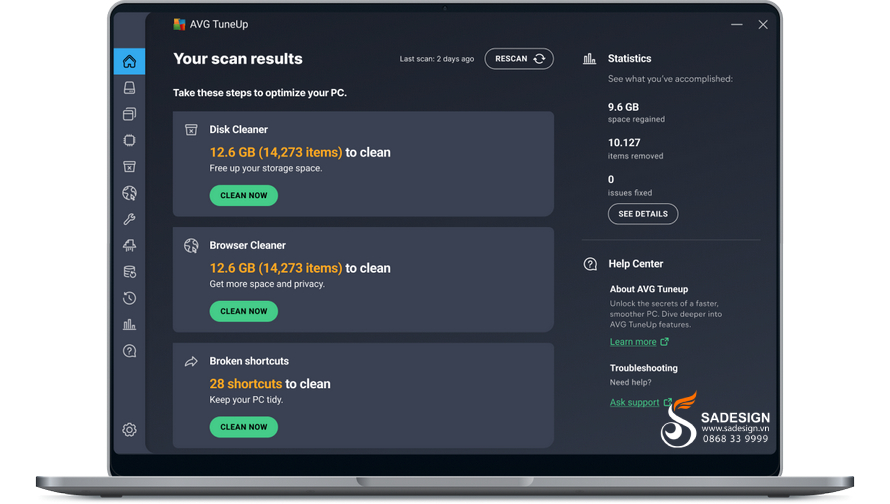
Task: Click the external link icon beside Ask support
Action: click(x=668, y=402)
